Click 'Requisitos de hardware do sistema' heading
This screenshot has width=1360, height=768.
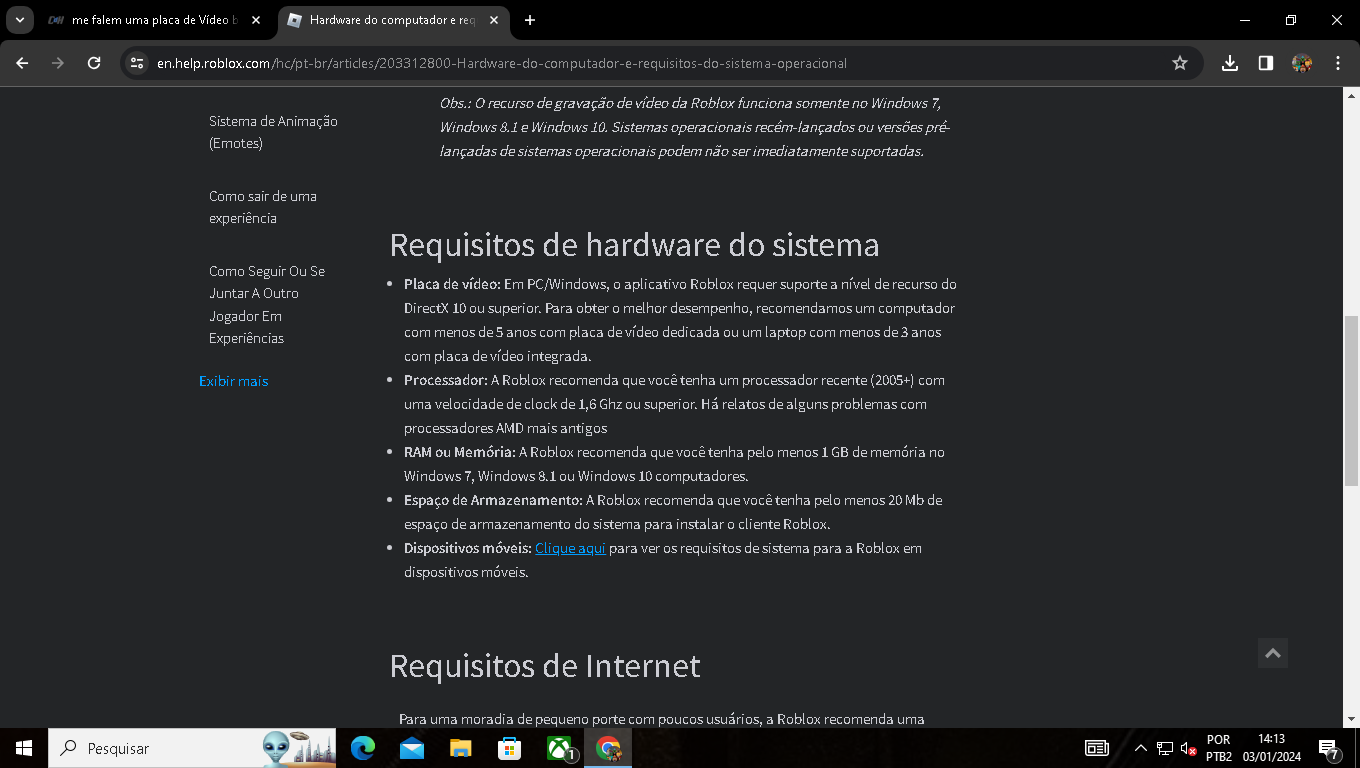[634, 245]
